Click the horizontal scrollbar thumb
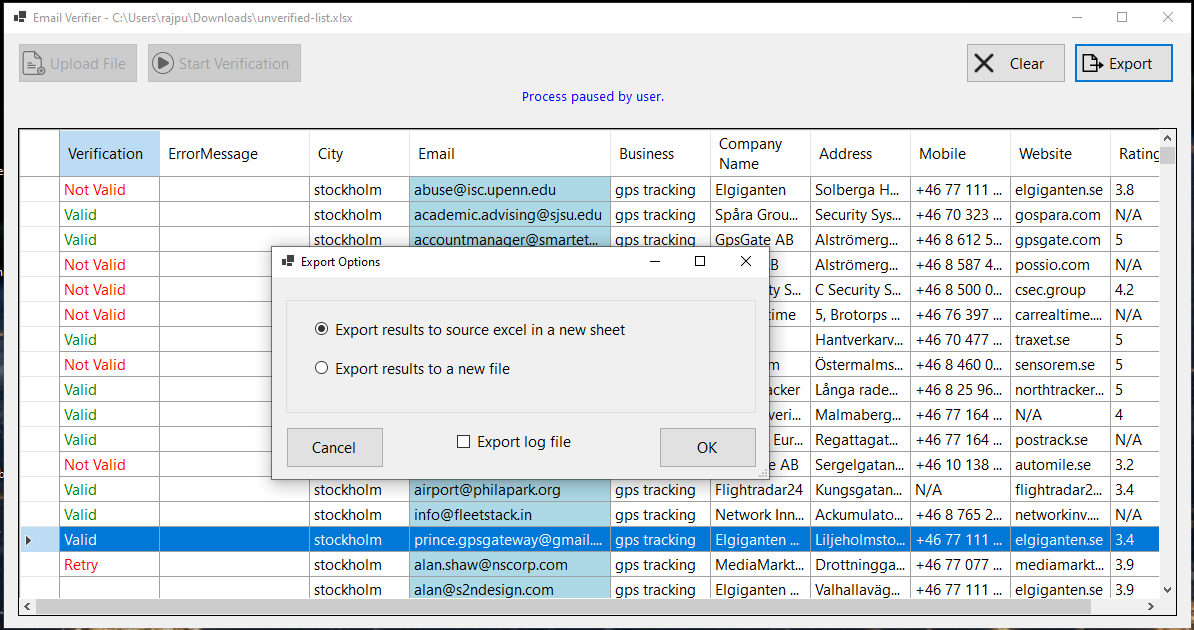The width and height of the screenshot is (1194, 630). click(x=563, y=606)
